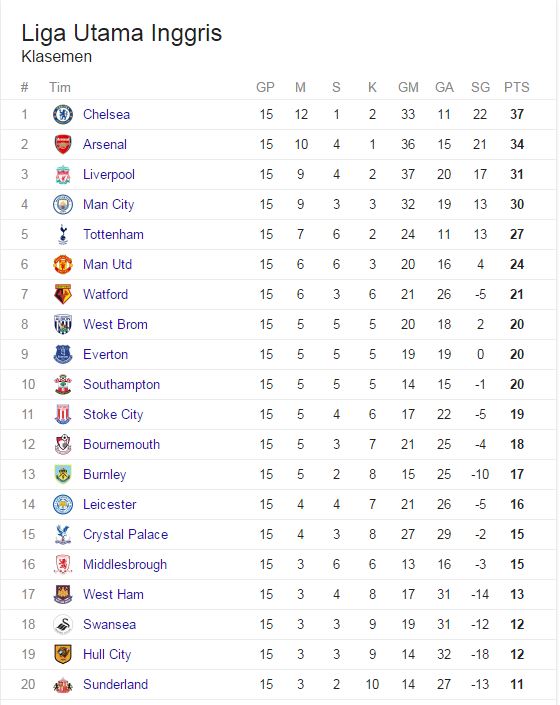Click the Liverpool club crest icon
This screenshot has height=705, width=560.
63,174
